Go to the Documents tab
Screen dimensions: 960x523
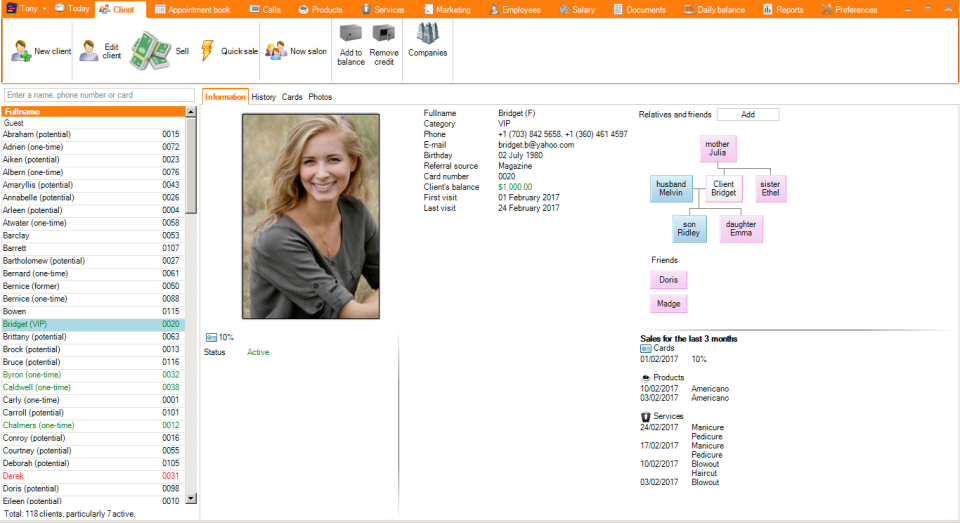tap(639, 10)
